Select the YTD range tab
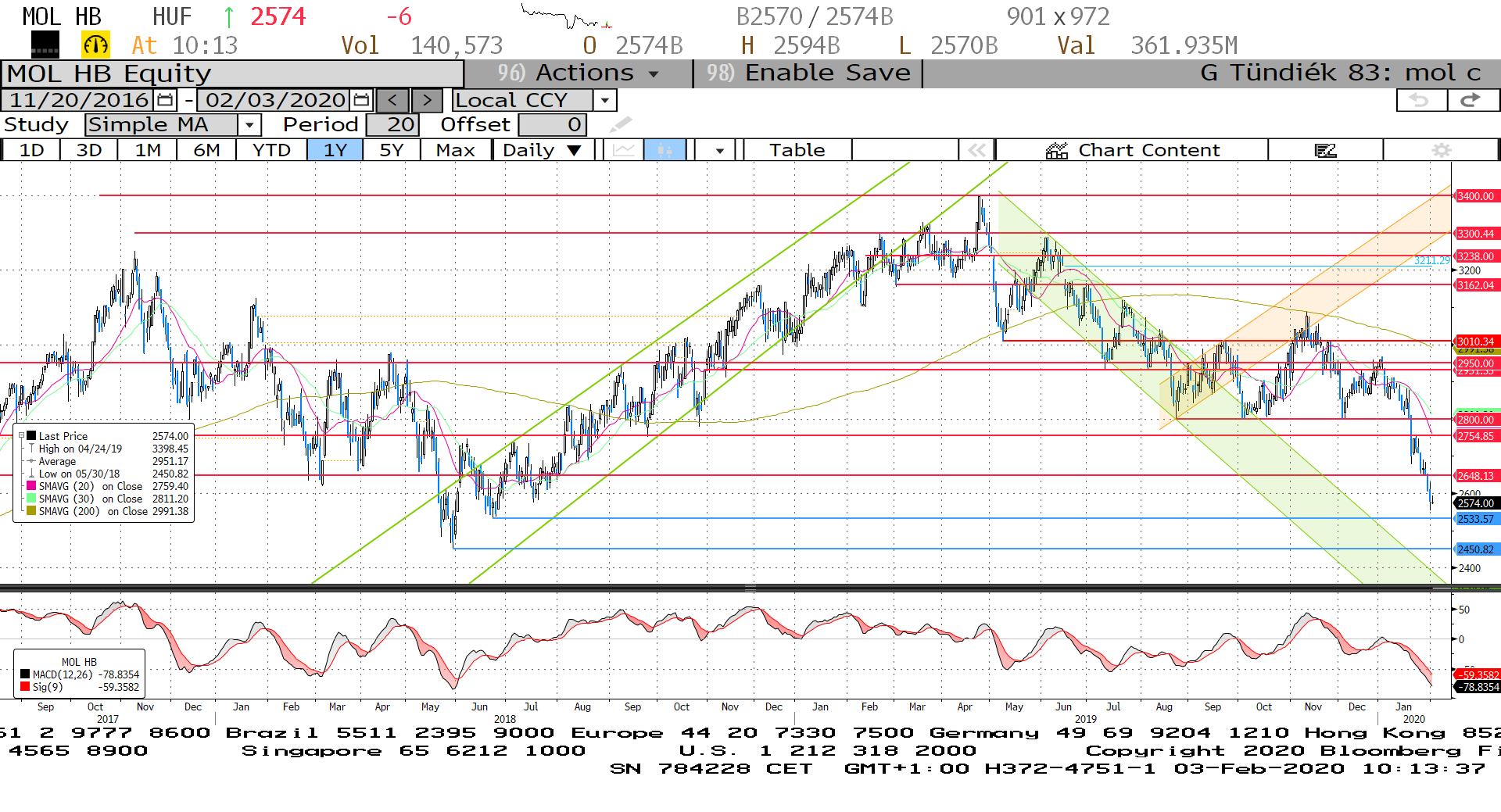The image size is (1501, 812). (x=271, y=150)
